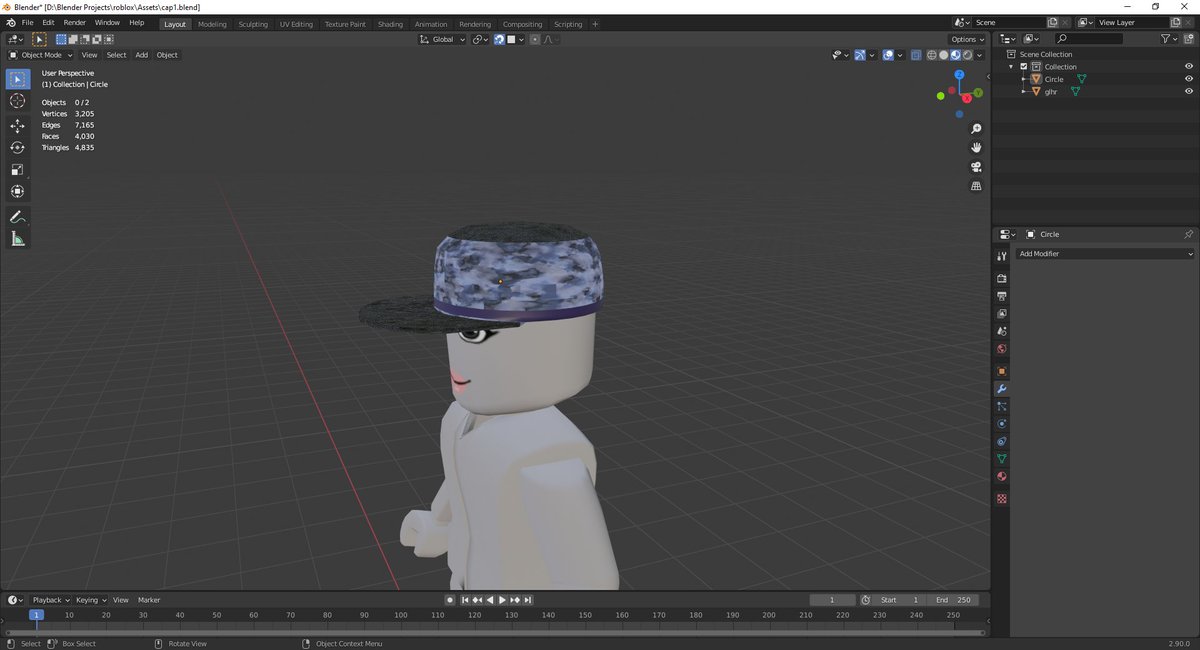Select the Move tool in the toolbar

click(17, 126)
